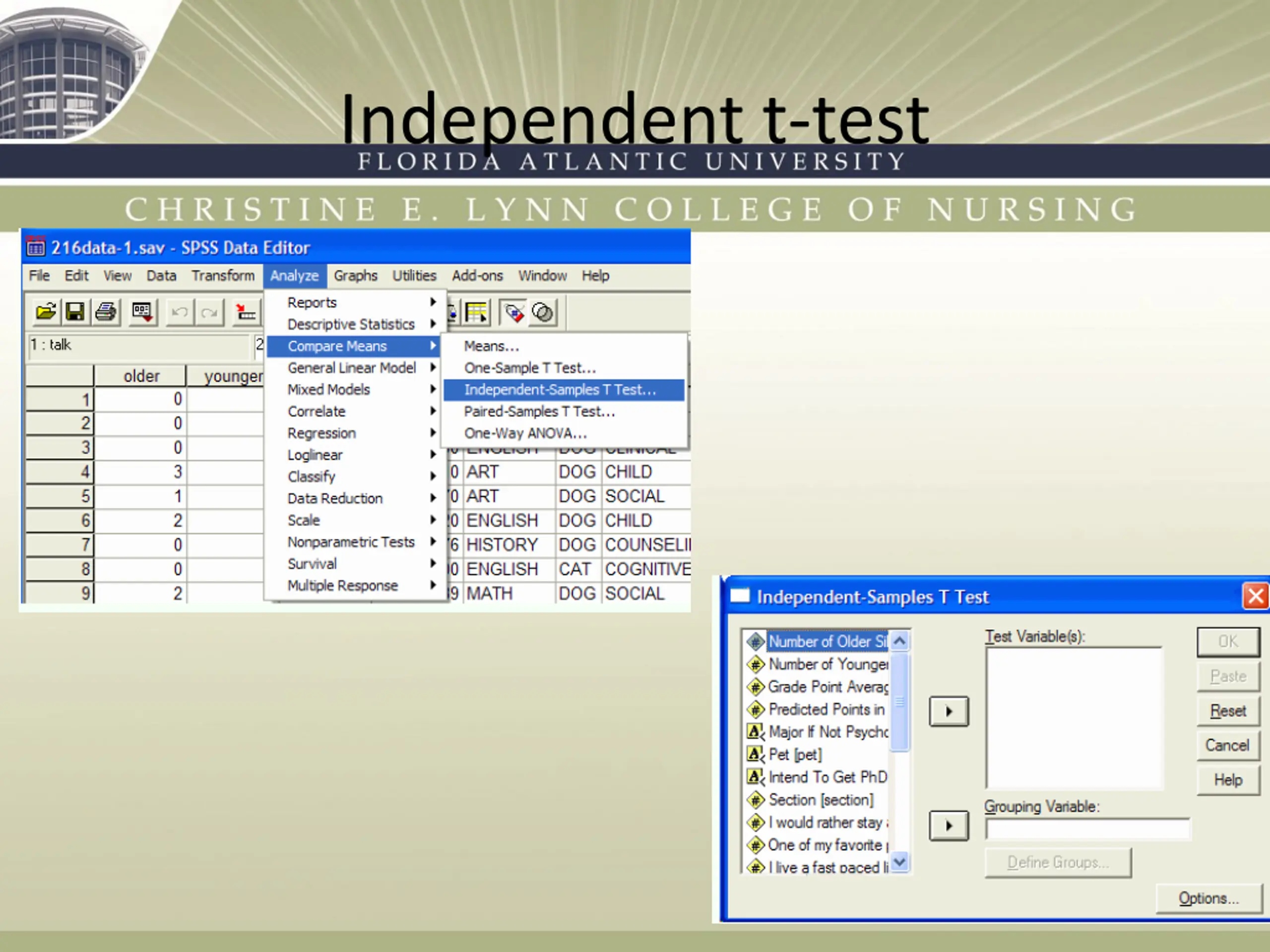This screenshot has width=1270, height=952.
Task: Click the Print toolbar icon
Action: (106, 312)
